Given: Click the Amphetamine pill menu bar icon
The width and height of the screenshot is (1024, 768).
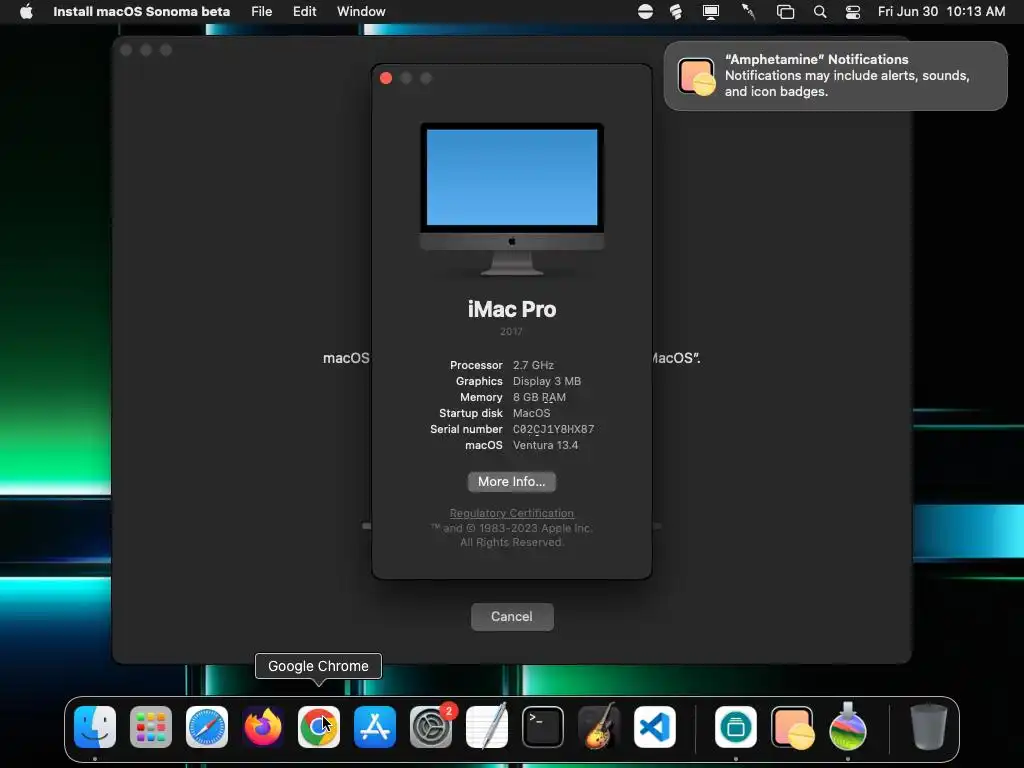Looking at the screenshot, I should 645,12.
